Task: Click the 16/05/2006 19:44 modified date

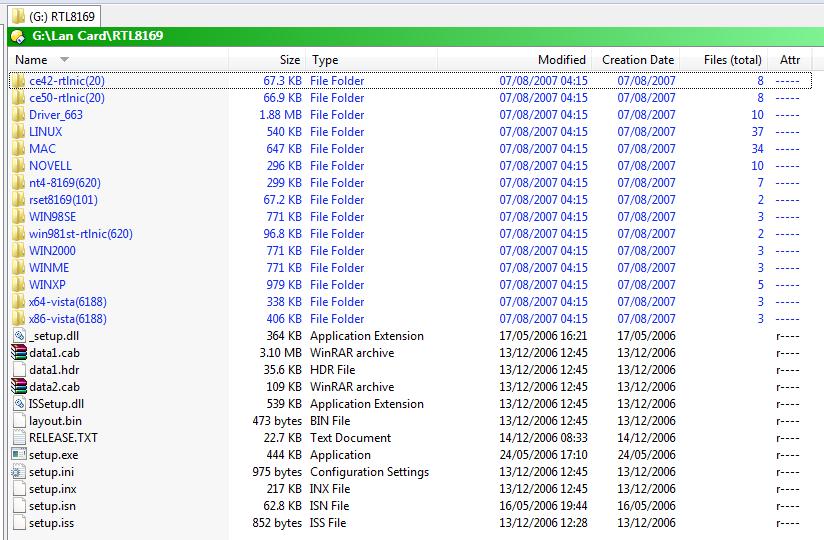Action: click(x=543, y=505)
